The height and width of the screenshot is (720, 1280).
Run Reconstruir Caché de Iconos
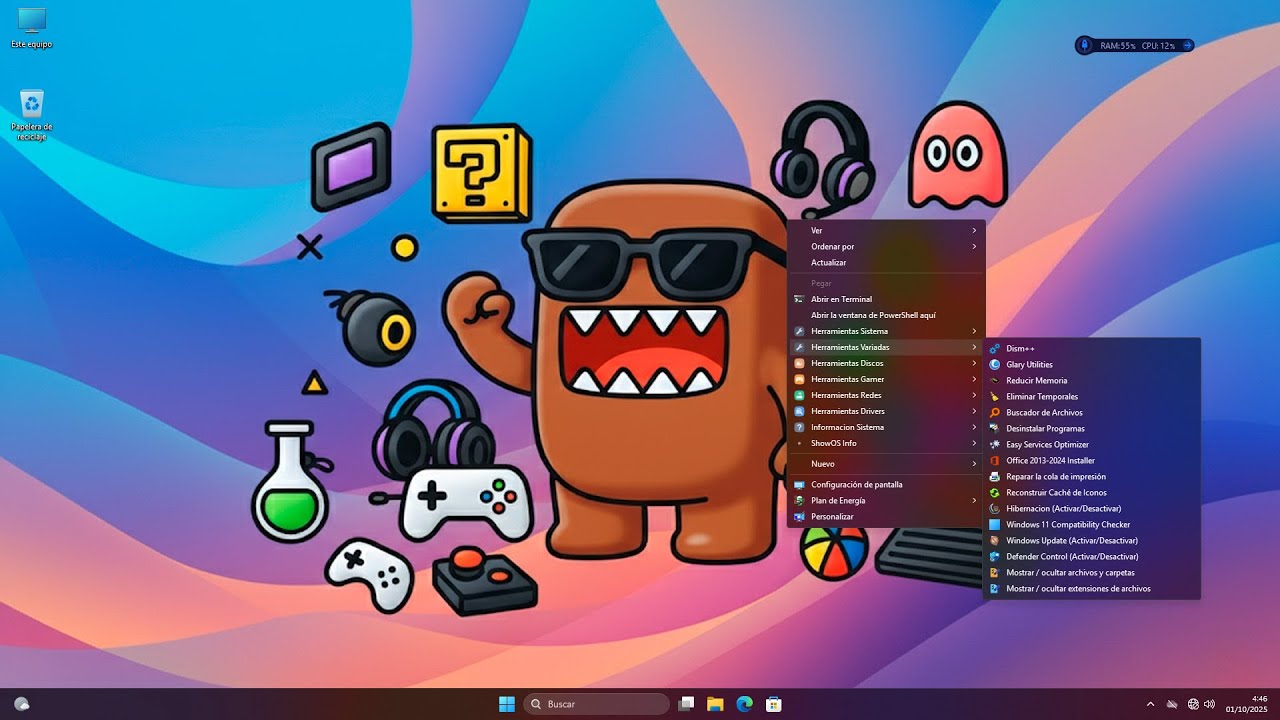[1092, 492]
